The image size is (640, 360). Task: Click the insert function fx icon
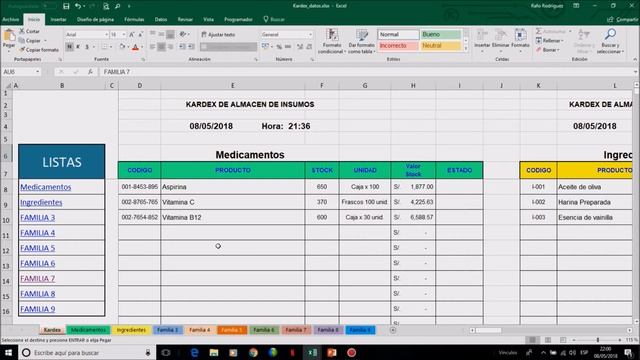[90, 72]
